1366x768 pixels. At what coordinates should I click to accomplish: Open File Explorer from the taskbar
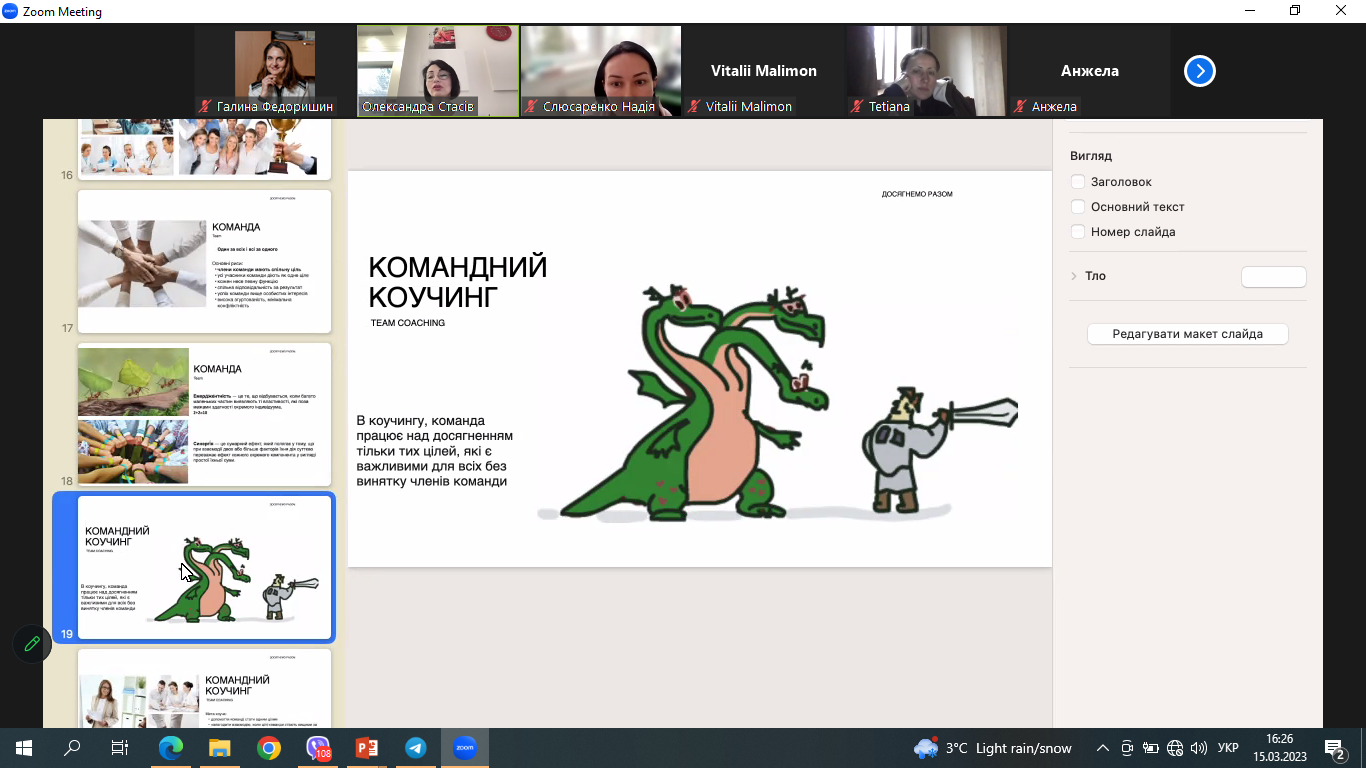(x=220, y=748)
